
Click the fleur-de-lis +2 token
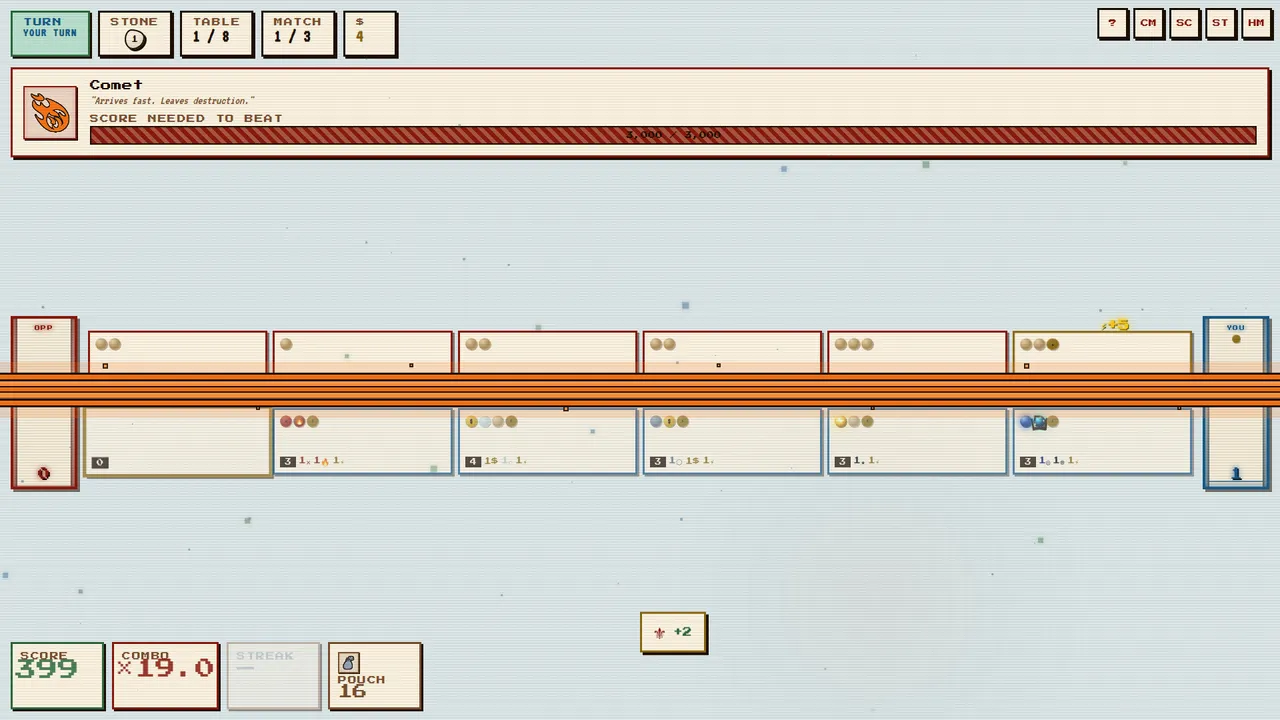(673, 633)
